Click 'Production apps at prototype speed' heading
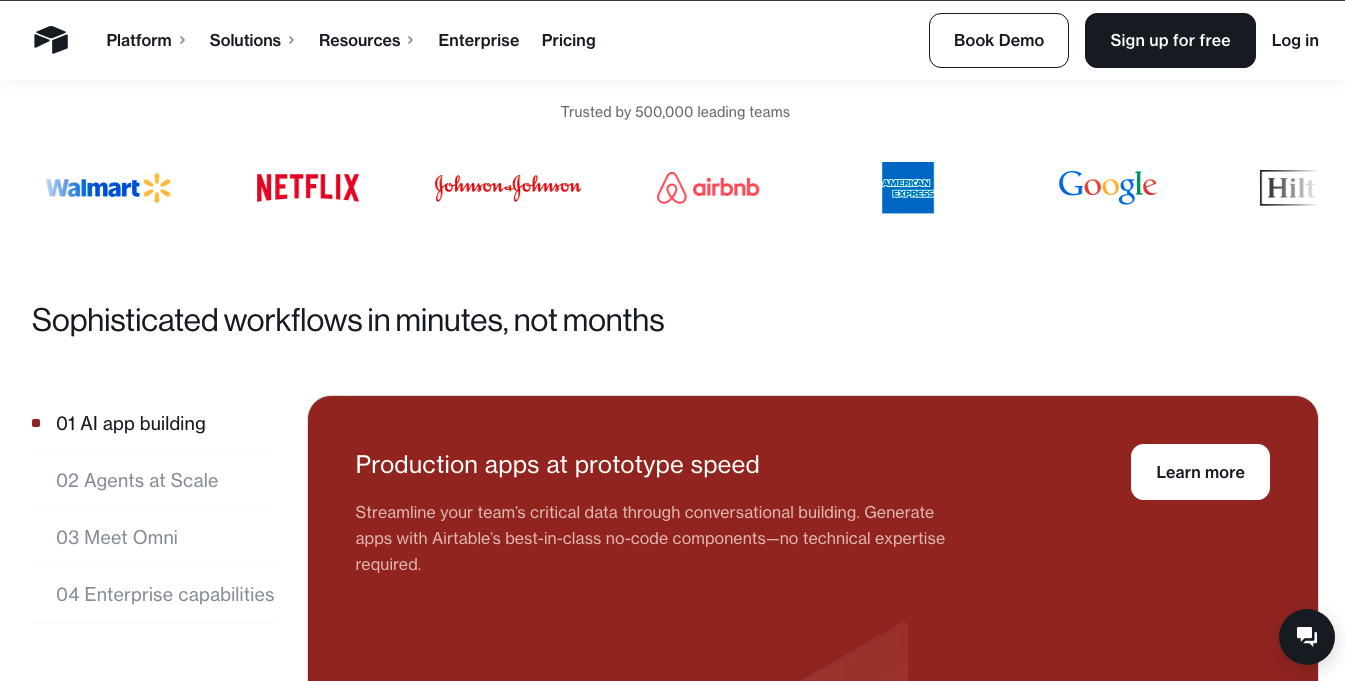 click(x=557, y=464)
